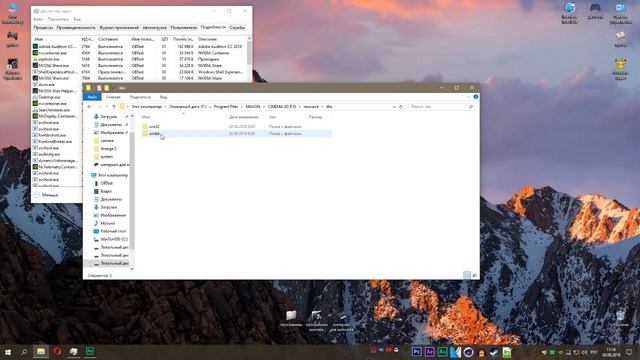The image size is (640, 360).
Task: Open Task Manager 'Файл' menu
Action: tap(38, 19)
